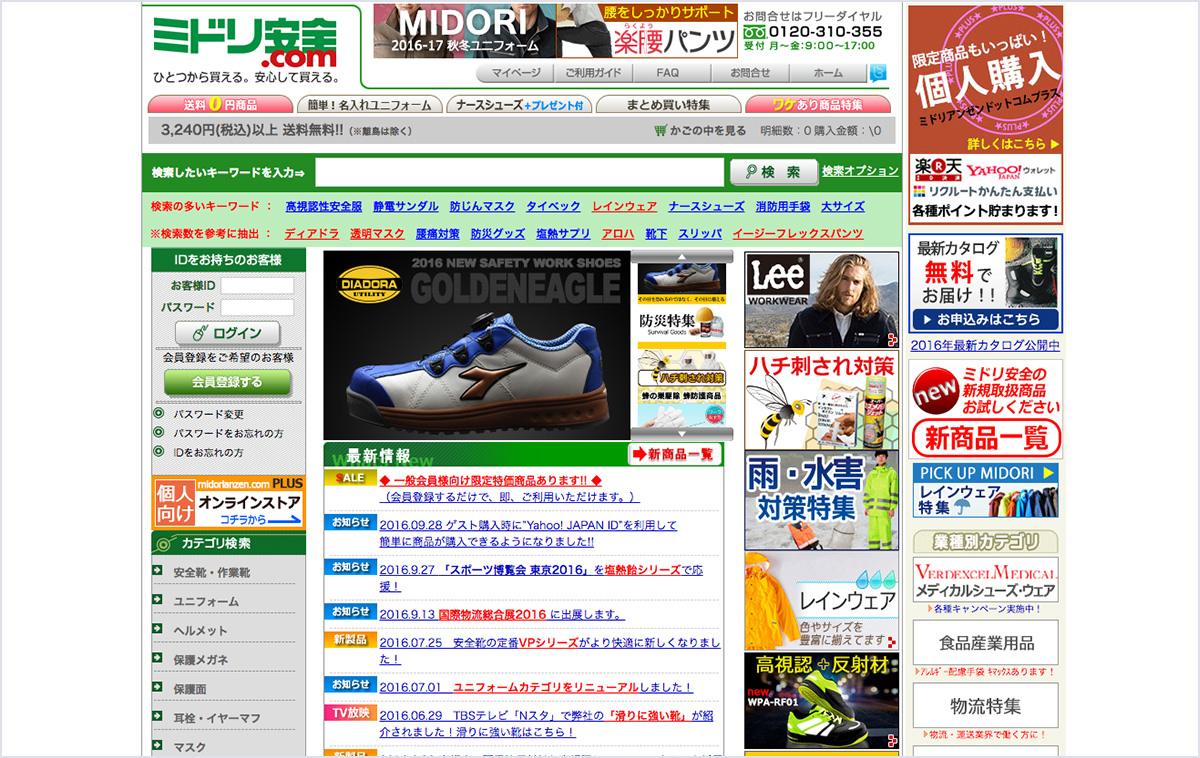Click the keyword search input field

520,172
